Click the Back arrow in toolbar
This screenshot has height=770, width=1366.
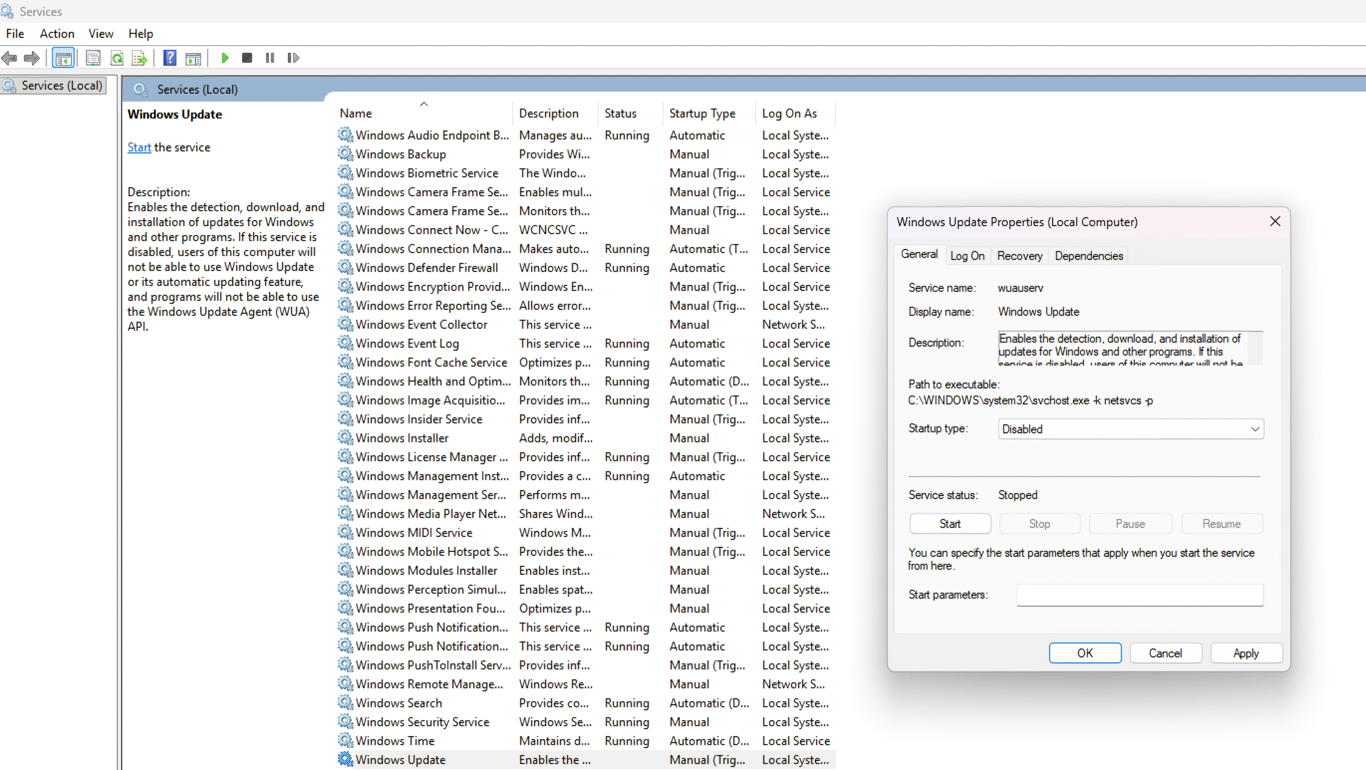click(10, 58)
